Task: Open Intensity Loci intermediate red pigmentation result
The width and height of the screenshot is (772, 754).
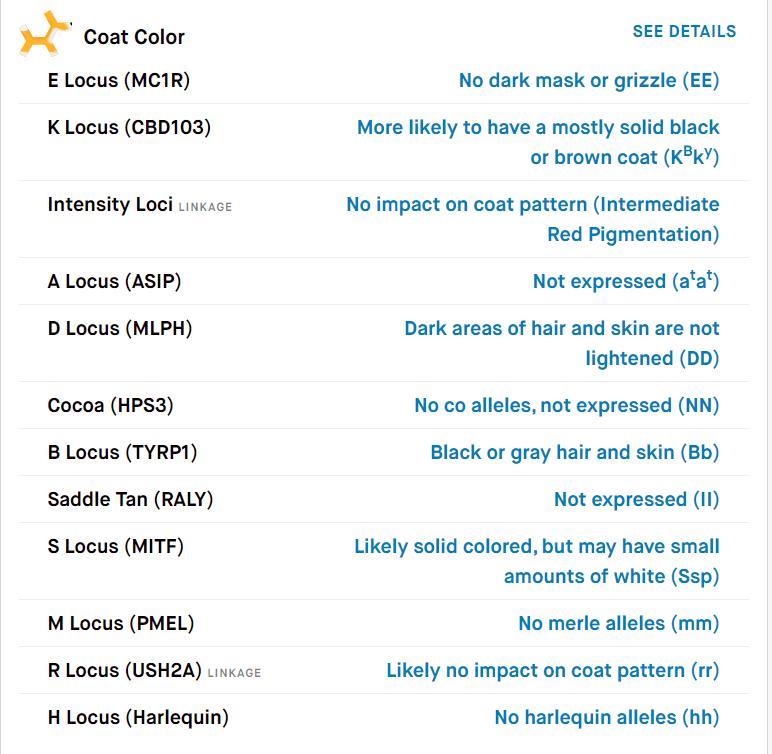Action: click(x=533, y=219)
